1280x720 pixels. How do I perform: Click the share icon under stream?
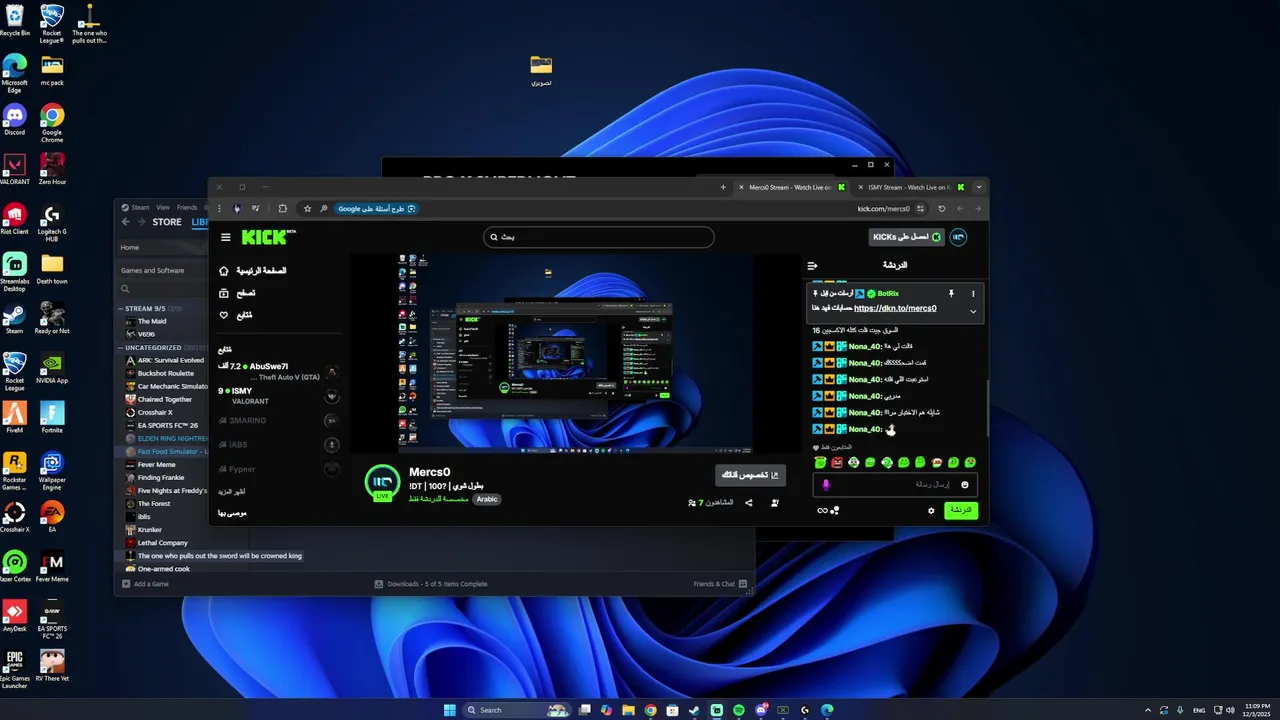pos(749,502)
